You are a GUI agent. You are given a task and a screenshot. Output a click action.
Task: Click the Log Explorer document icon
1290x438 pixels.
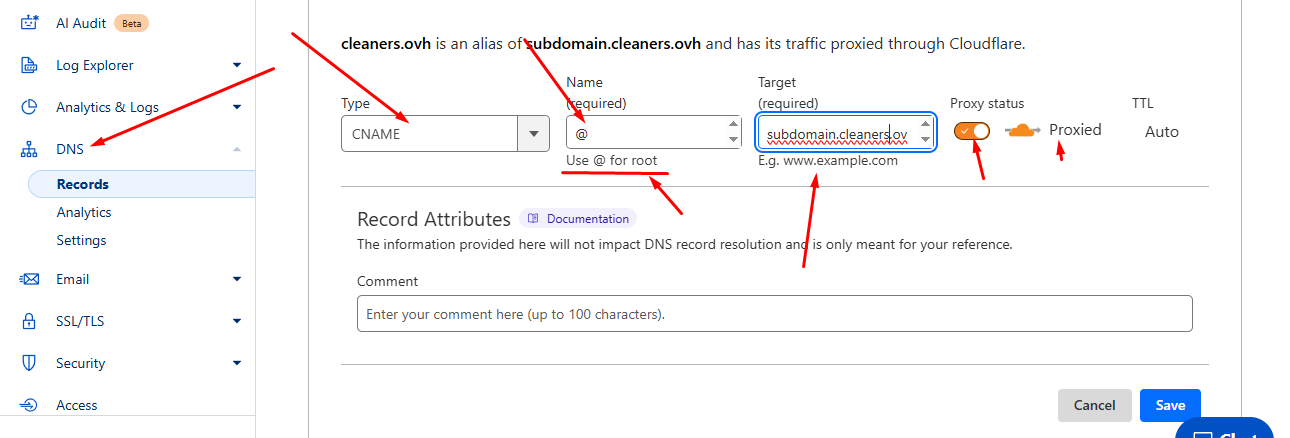[30, 65]
